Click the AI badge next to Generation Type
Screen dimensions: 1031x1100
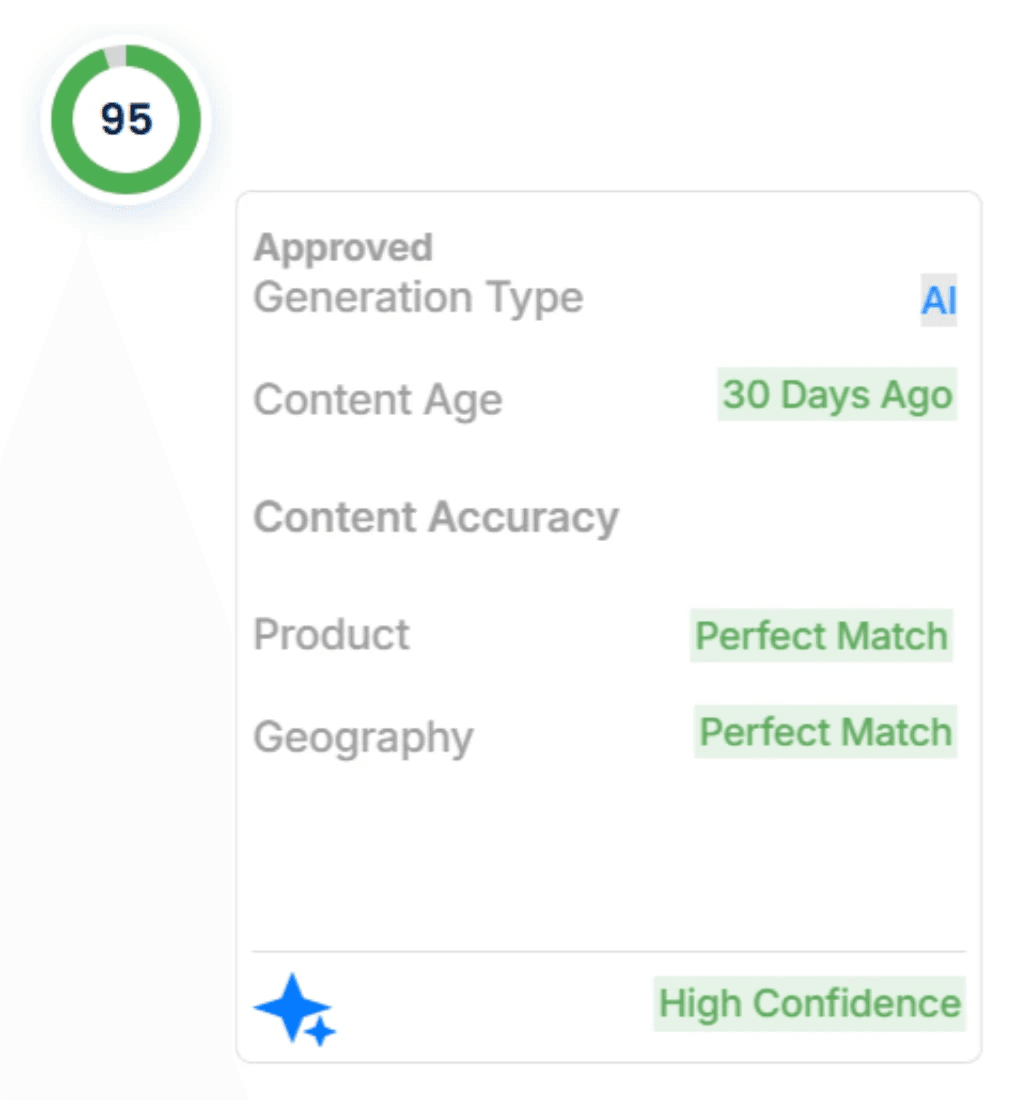(x=938, y=298)
